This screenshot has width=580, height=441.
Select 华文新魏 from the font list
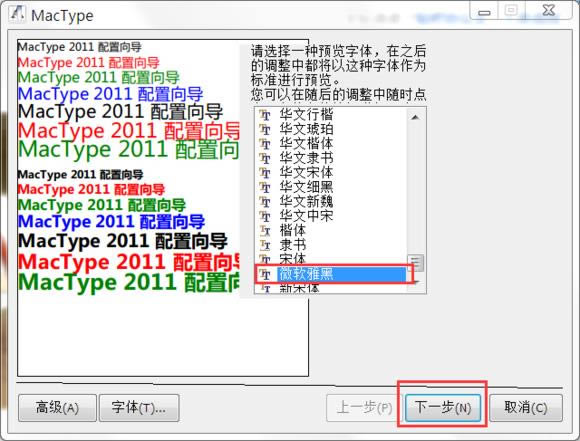tap(306, 202)
